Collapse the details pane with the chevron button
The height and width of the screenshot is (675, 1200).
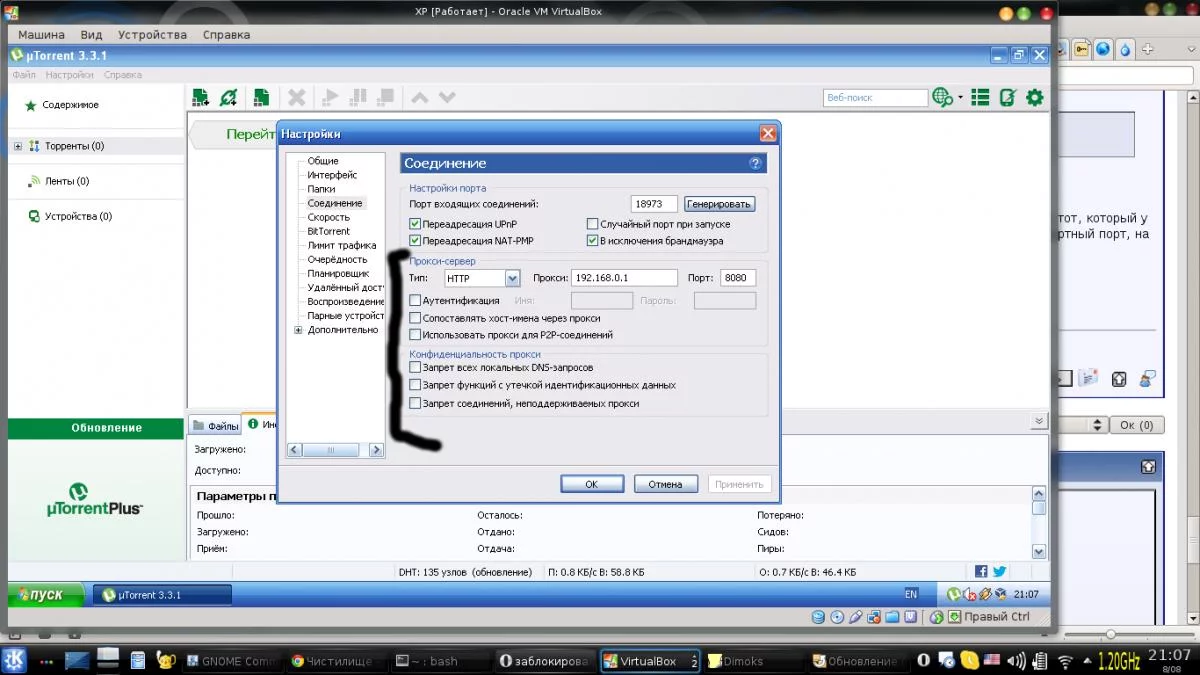click(x=1039, y=422)
